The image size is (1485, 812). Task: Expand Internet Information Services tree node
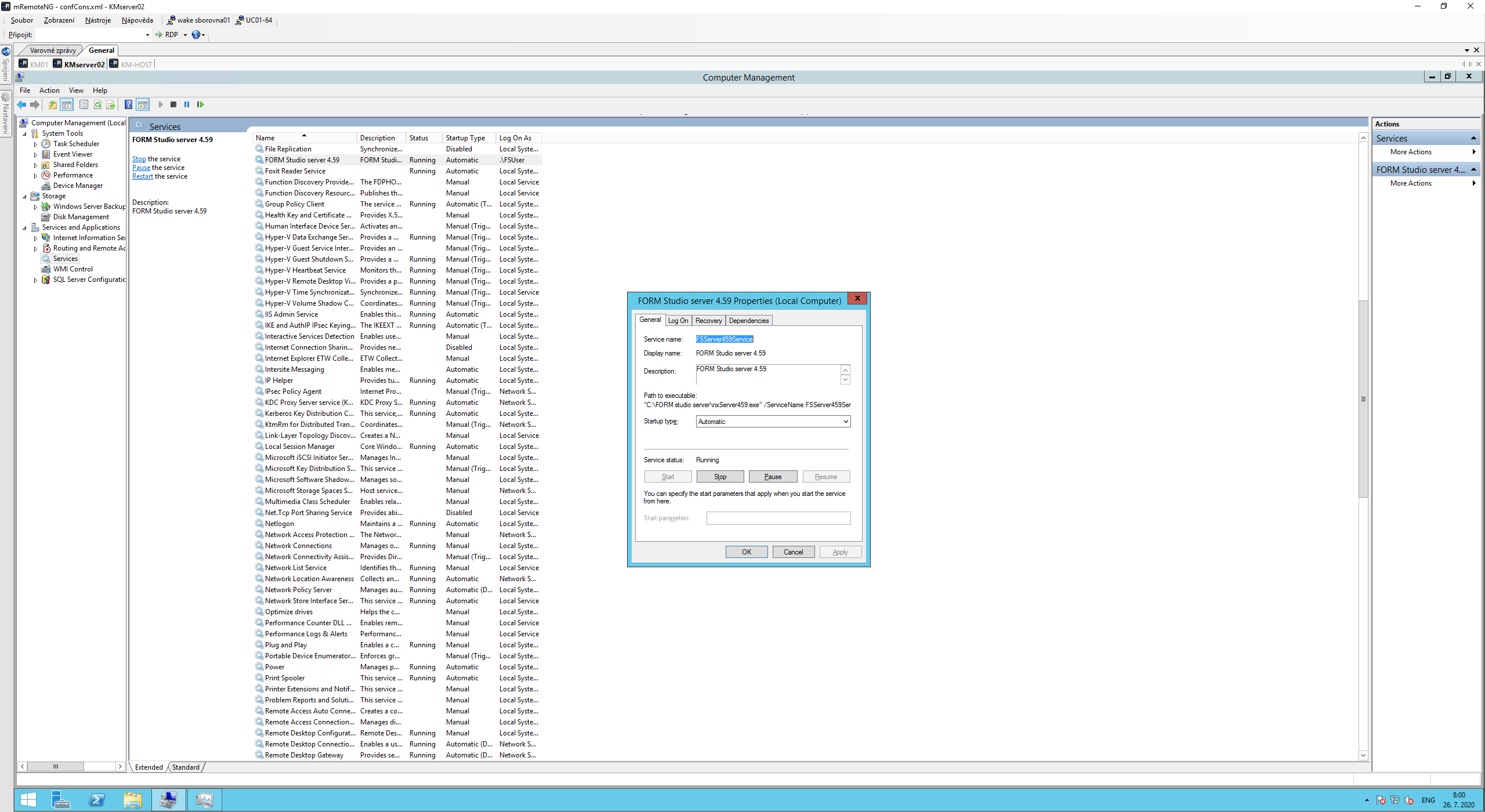point(35,238)
